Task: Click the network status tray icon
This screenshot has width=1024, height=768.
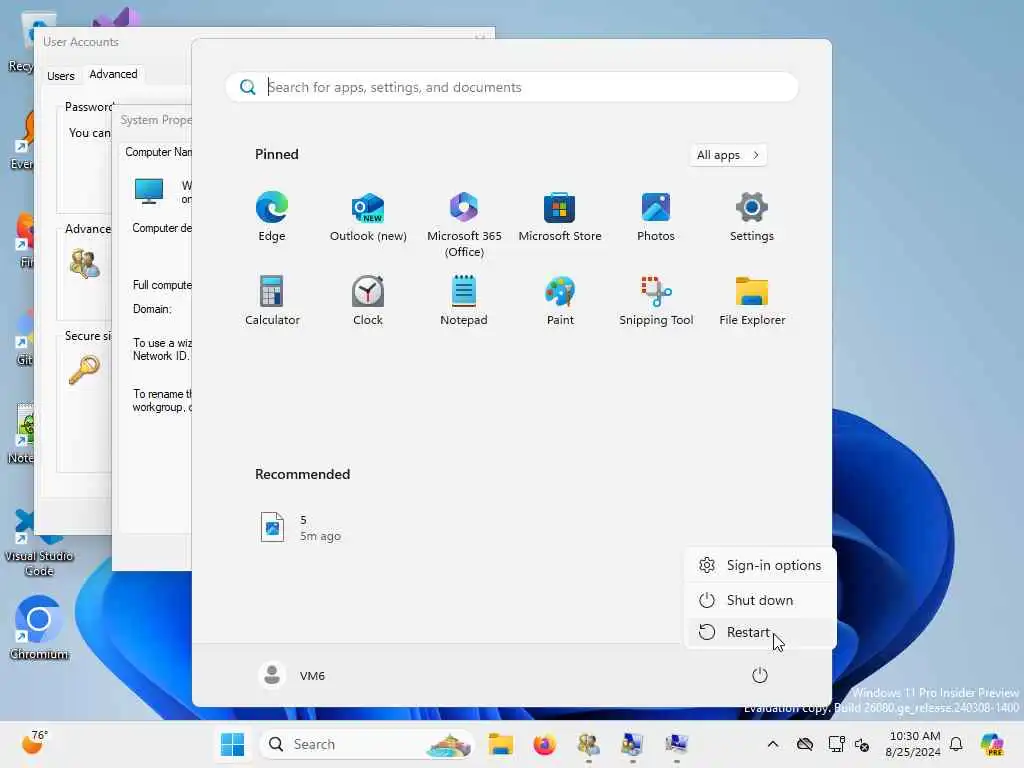Action: [x=836, y=744]
